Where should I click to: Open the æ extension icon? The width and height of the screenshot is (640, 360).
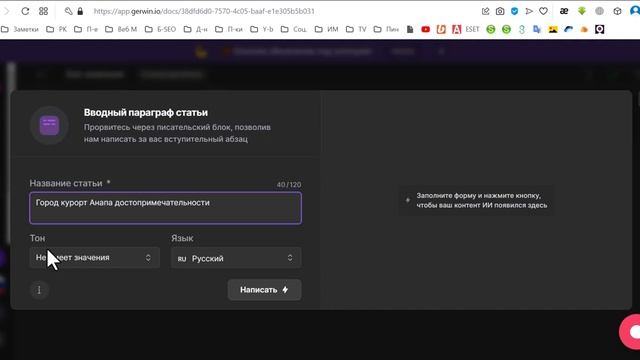pyautogui.click(x=564, y=11)
